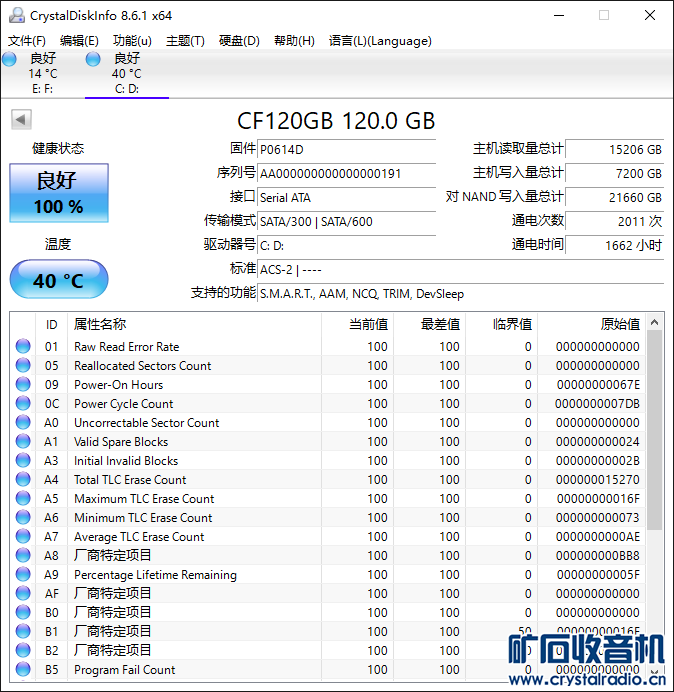Click the SMART list vertical scrollbar thumb
Viewport: 674px width, 692px height.
coord(655,430)
